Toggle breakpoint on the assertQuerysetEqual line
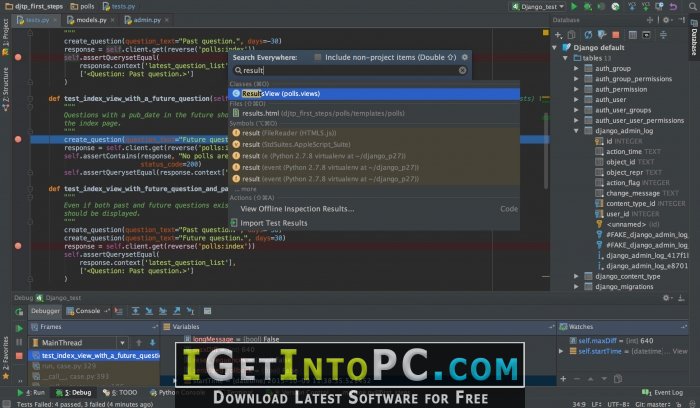Screen dimensions: 700x408 coord(18,57)
